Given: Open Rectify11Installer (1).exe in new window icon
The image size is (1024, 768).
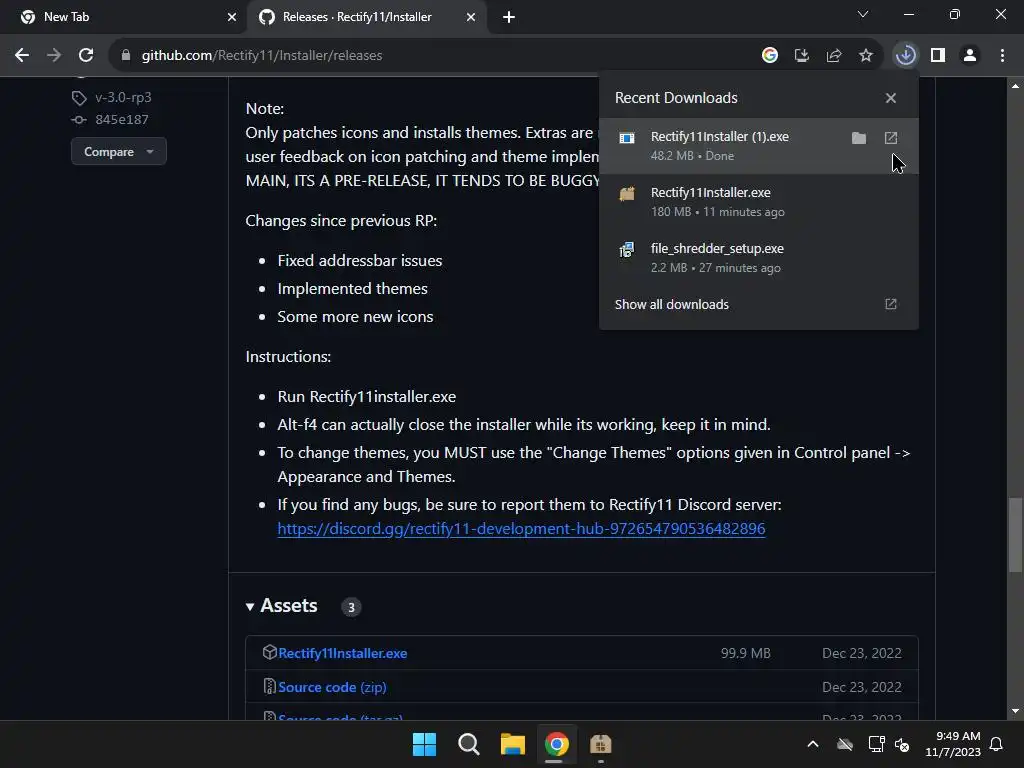Looking at the screenshot, I should tap(891, 138).
